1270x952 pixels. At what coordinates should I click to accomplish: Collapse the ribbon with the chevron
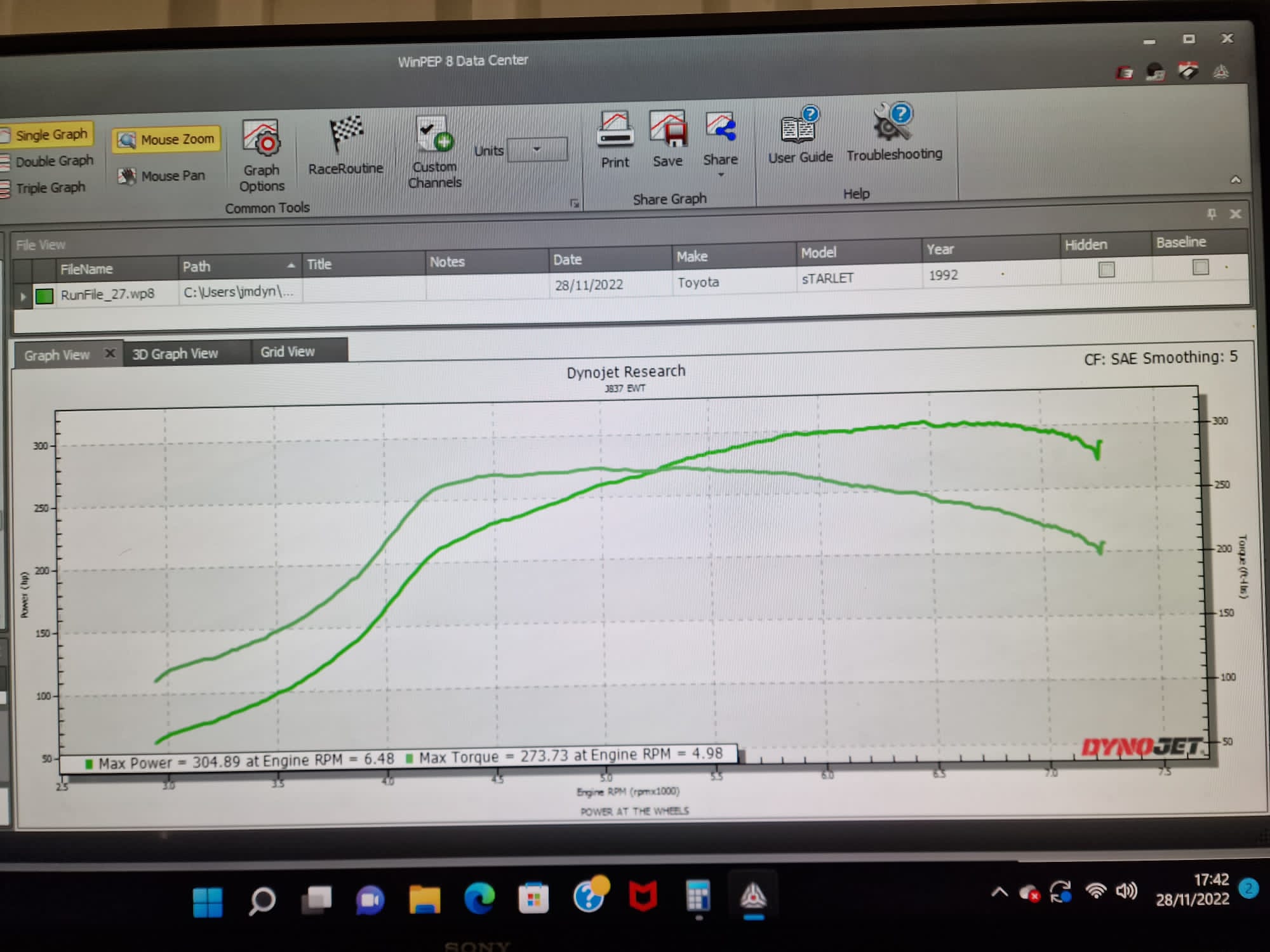pos(1236,180)
